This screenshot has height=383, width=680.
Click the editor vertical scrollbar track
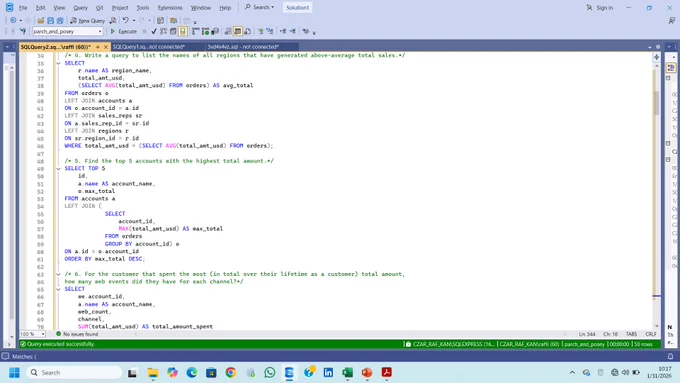(x=657, y=195)
